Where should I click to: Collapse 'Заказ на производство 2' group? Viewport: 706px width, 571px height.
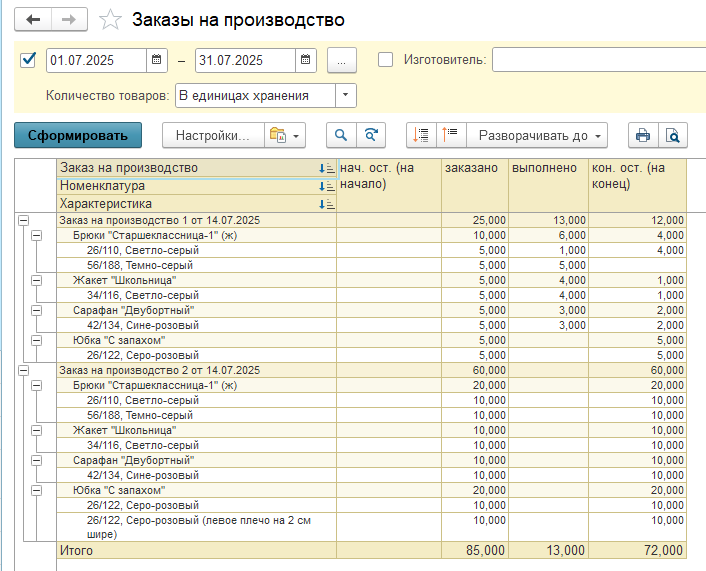23,370
